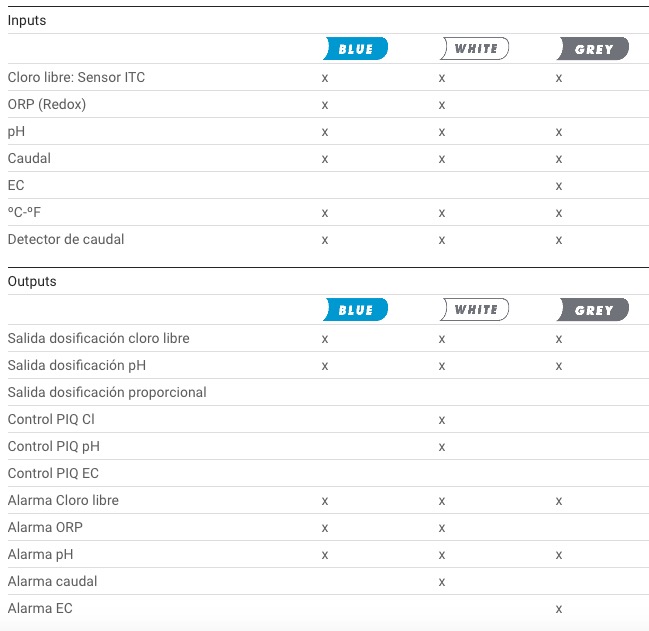Click the BLUE badge in Inputs table
This screenshot has height=631, width=649.
(356, 48)
